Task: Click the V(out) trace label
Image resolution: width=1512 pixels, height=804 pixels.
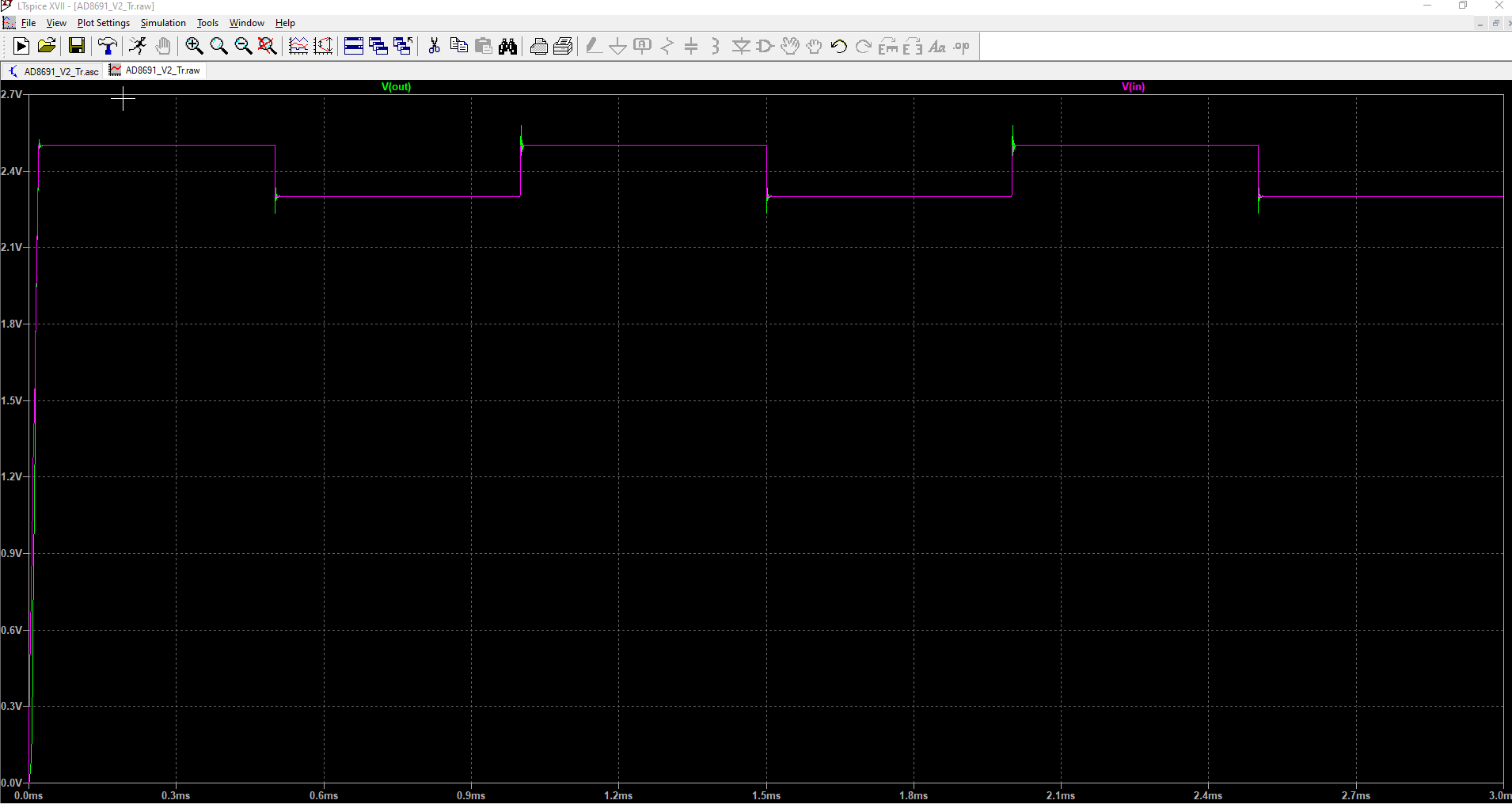Action: pos(397,87)
